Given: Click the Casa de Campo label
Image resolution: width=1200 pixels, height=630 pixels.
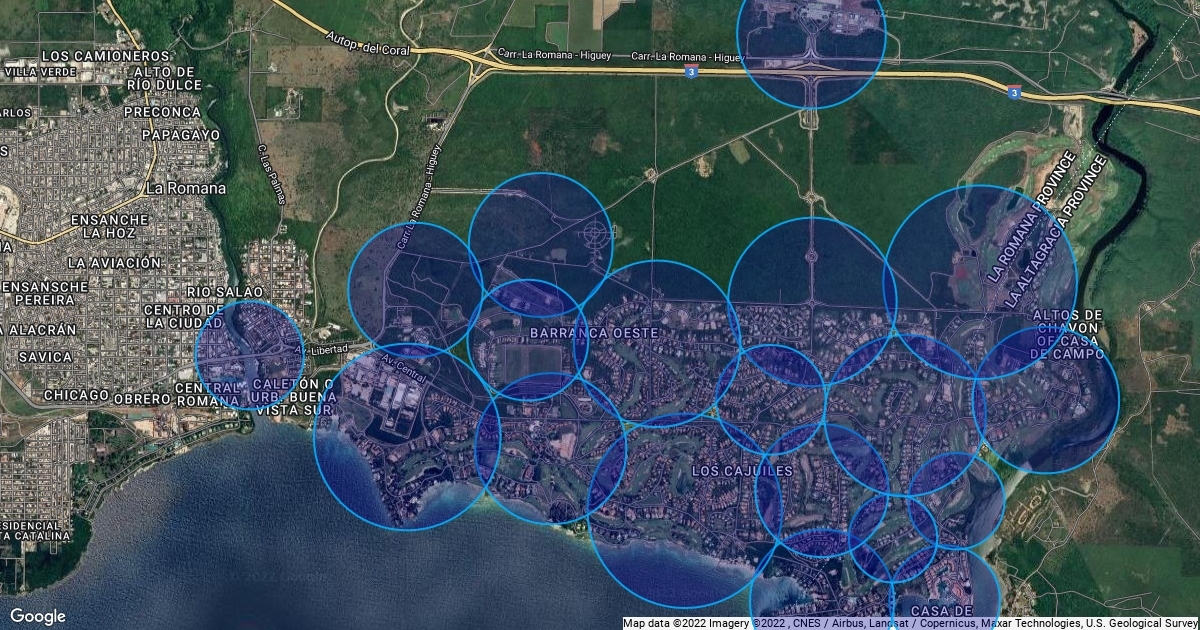Looking at the screenshot, I should point(940,610).
